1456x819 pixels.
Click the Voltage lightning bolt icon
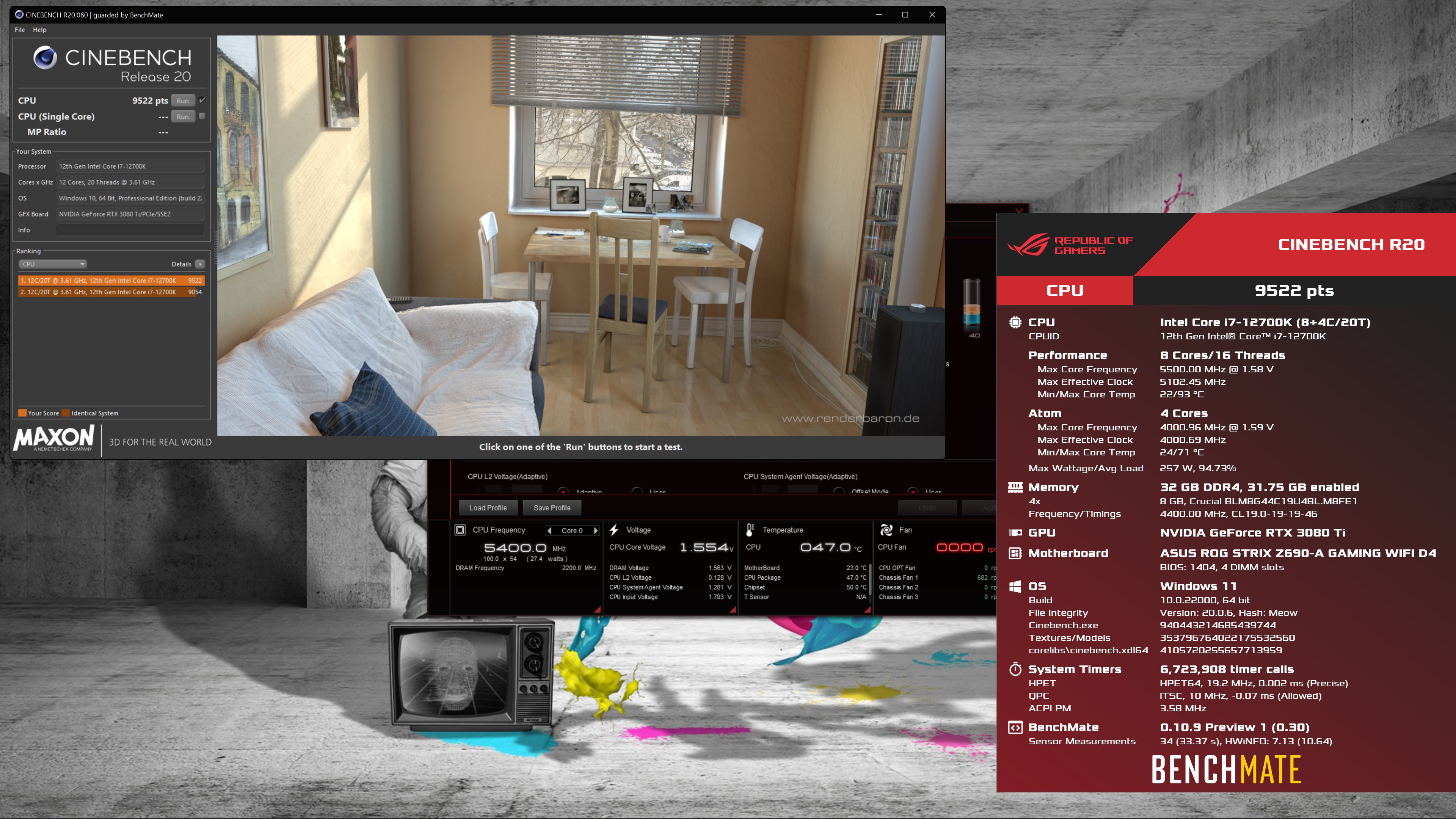[x=614, y=530]
